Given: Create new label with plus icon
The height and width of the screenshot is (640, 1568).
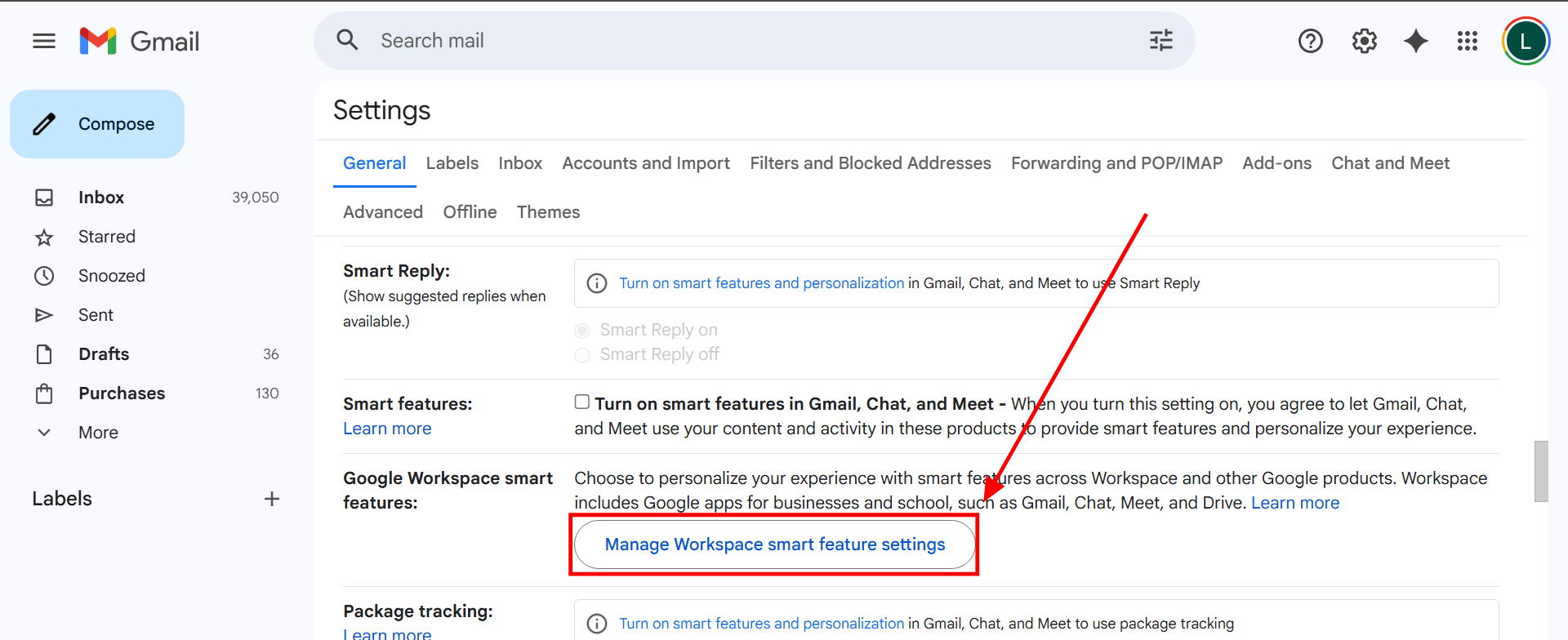Looking at the screenshot, I should tap(272, 499).
